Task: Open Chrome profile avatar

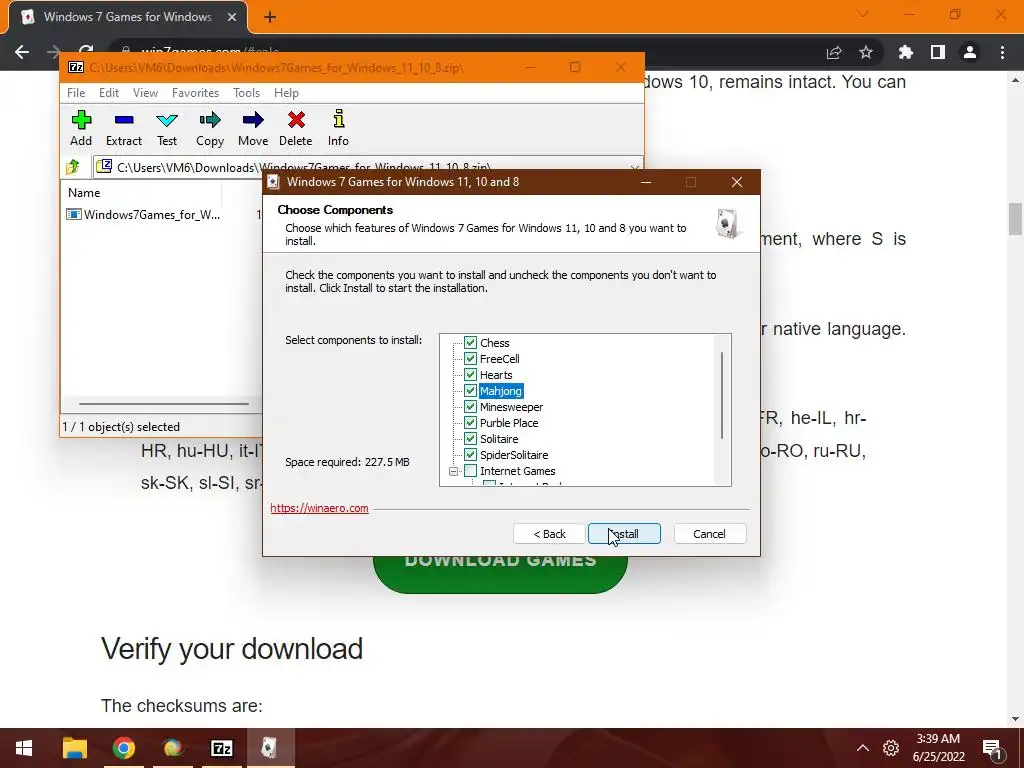Action: pyautogui.click(x=970, y=52)
